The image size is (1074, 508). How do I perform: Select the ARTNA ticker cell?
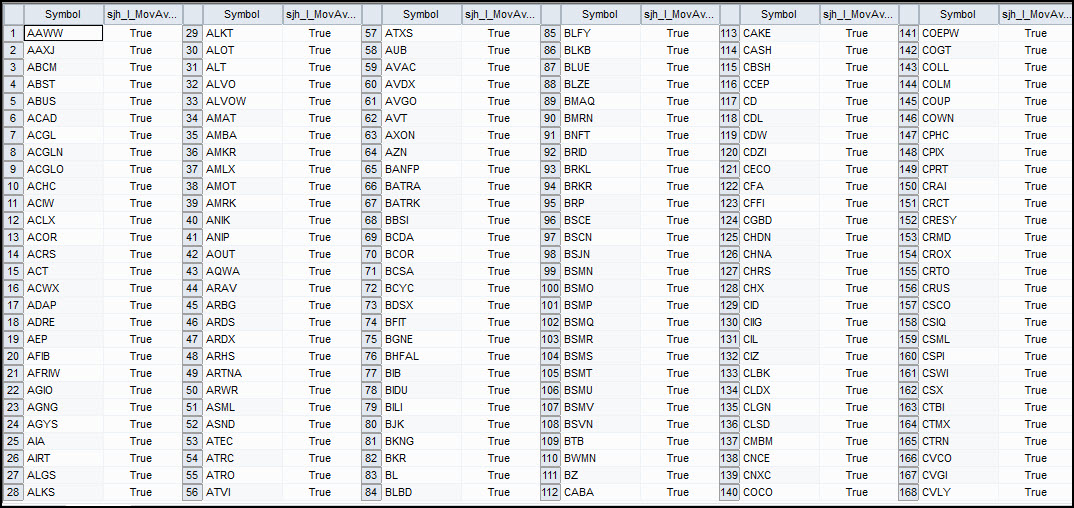[242, 373]
